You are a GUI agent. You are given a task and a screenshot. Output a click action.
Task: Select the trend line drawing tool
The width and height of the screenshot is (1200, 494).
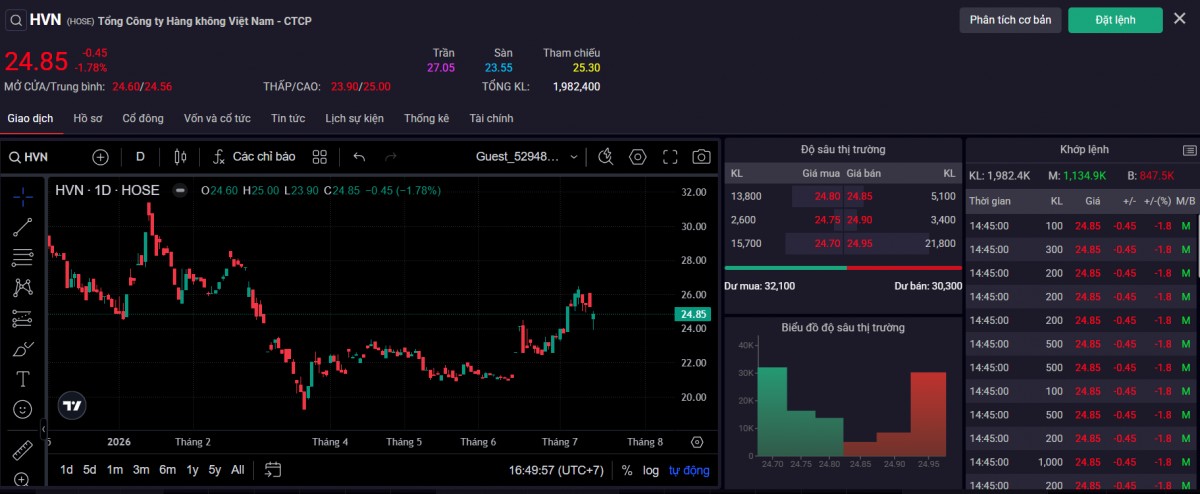(22, 226)
